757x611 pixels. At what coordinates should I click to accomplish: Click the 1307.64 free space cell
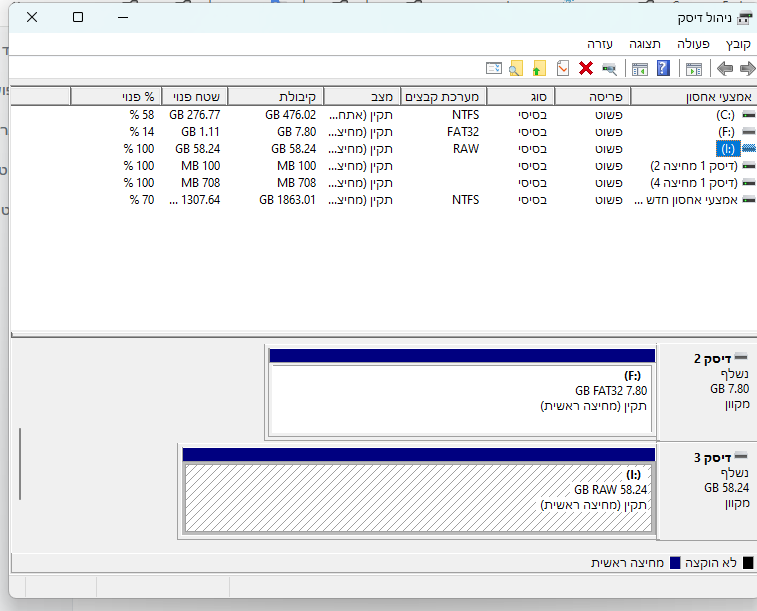(195, 200)
